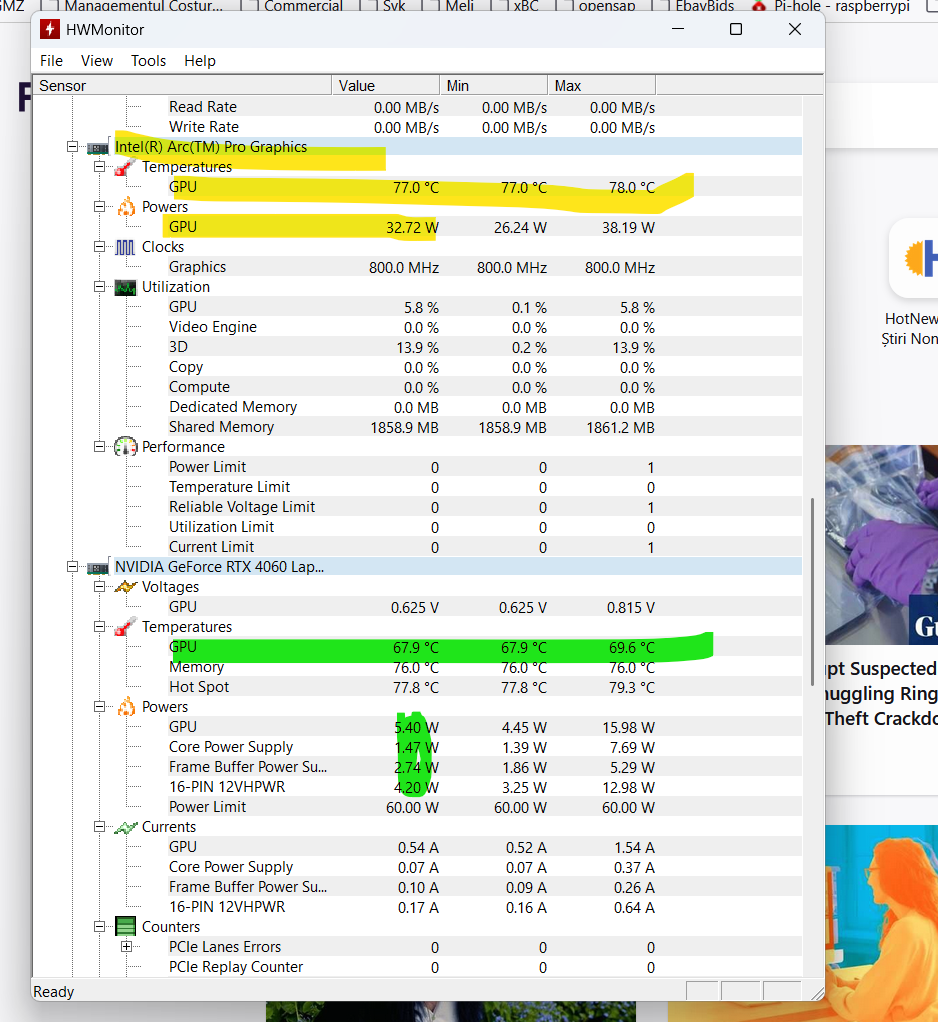Image resolution: width=938 pixels, height=1022 pixels.
Task: Open the Tools menu
Action: click(x=148, y=61)
